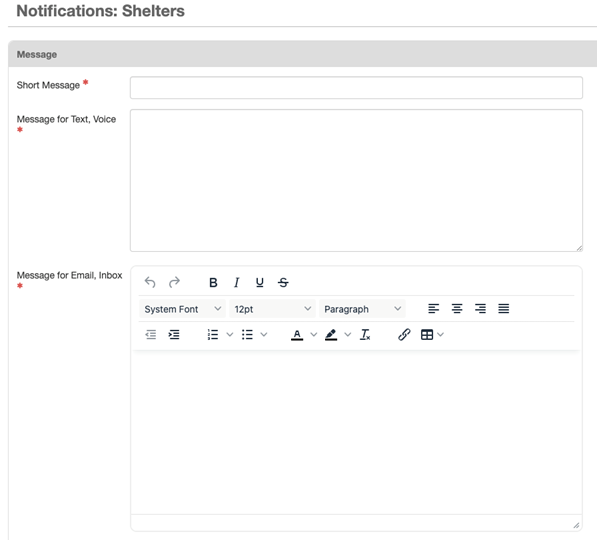Viewport: 606px width, 551px height.
Task: Increase indent in the editor
Action: [174, 335]
